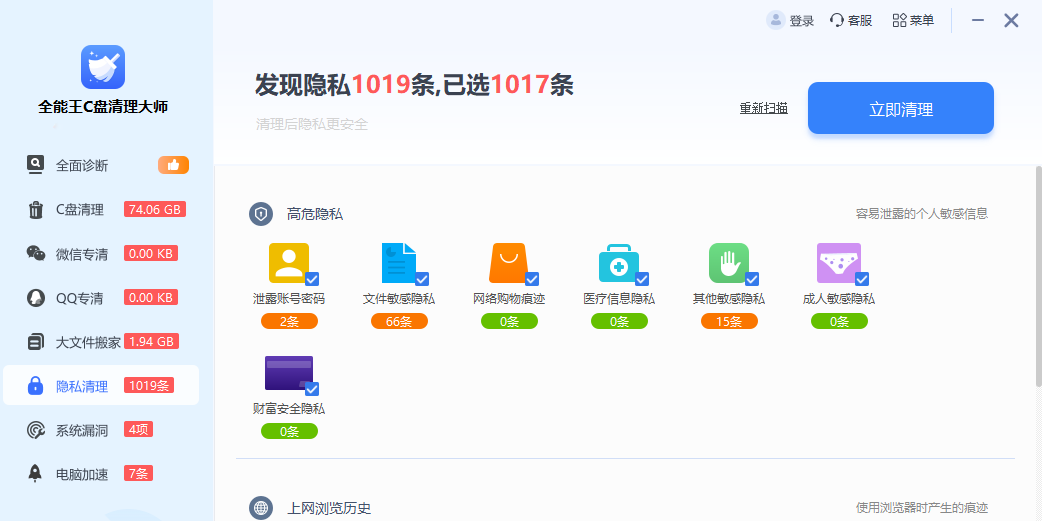
Task: Click the file sensitive privacy document icon
Action: coord(398,263)
